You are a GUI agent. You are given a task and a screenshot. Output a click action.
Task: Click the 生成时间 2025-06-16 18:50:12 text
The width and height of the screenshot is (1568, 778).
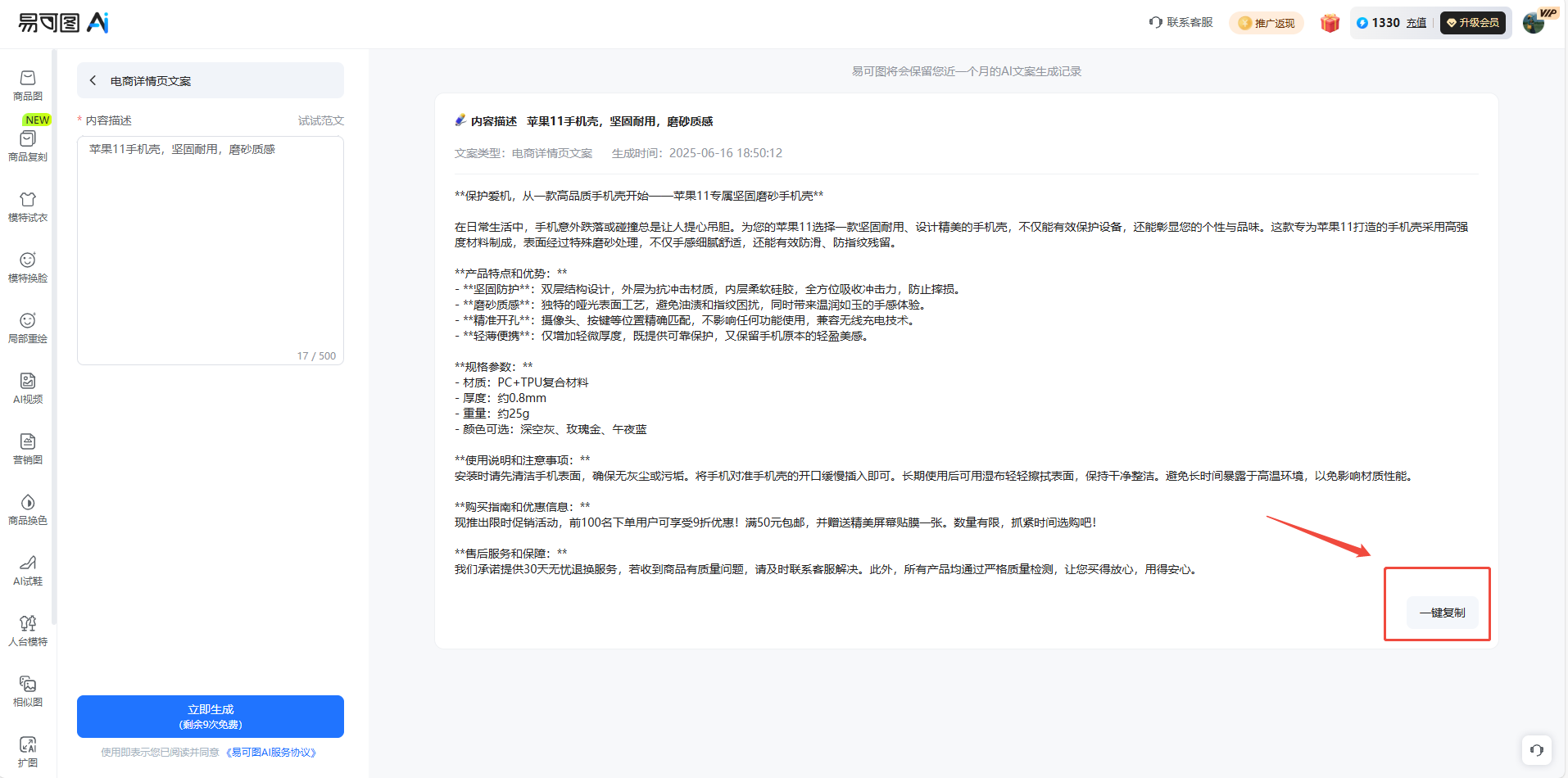(697, 153)
